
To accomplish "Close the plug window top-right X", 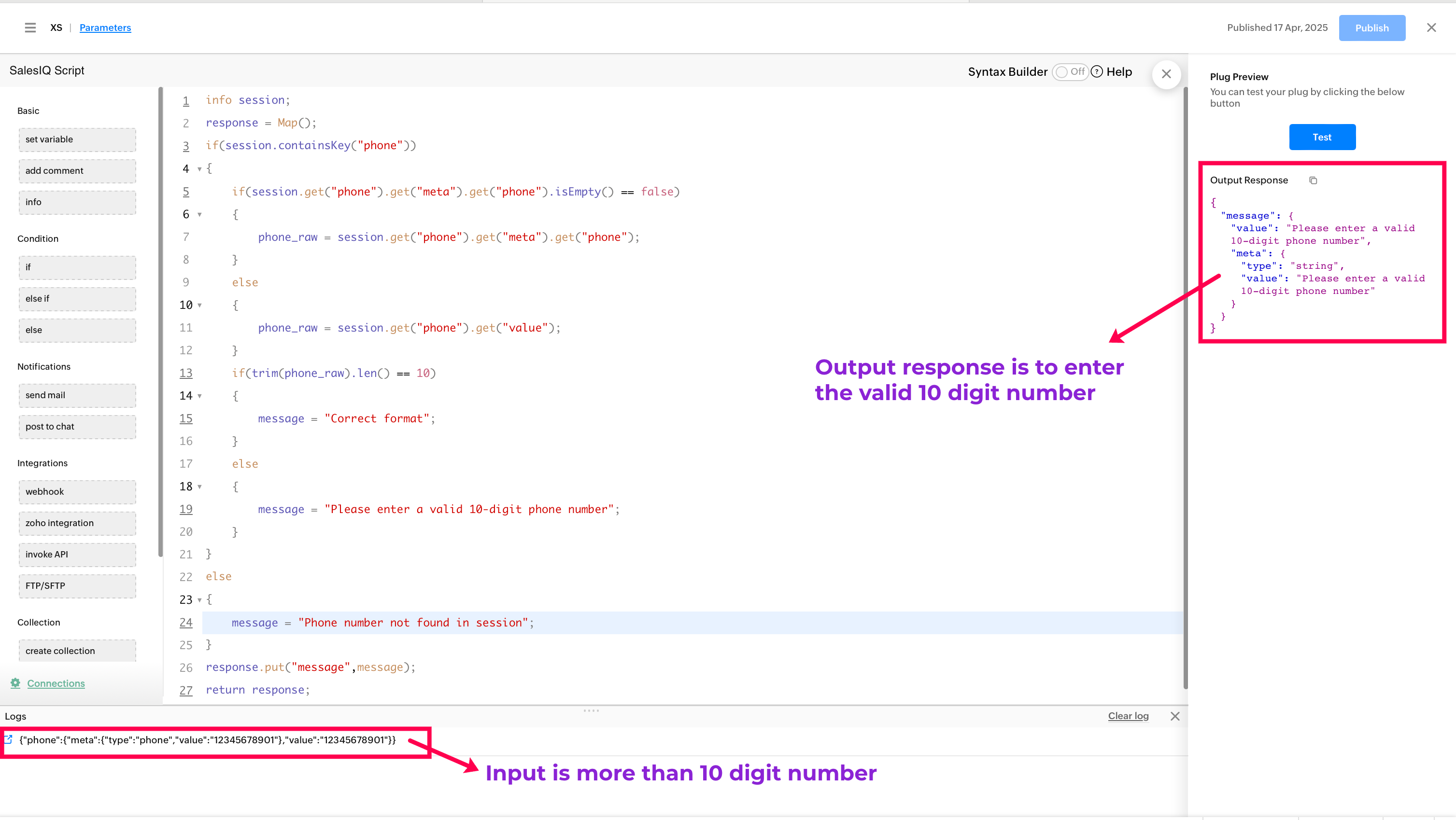I will click(x=1431, y=28).
